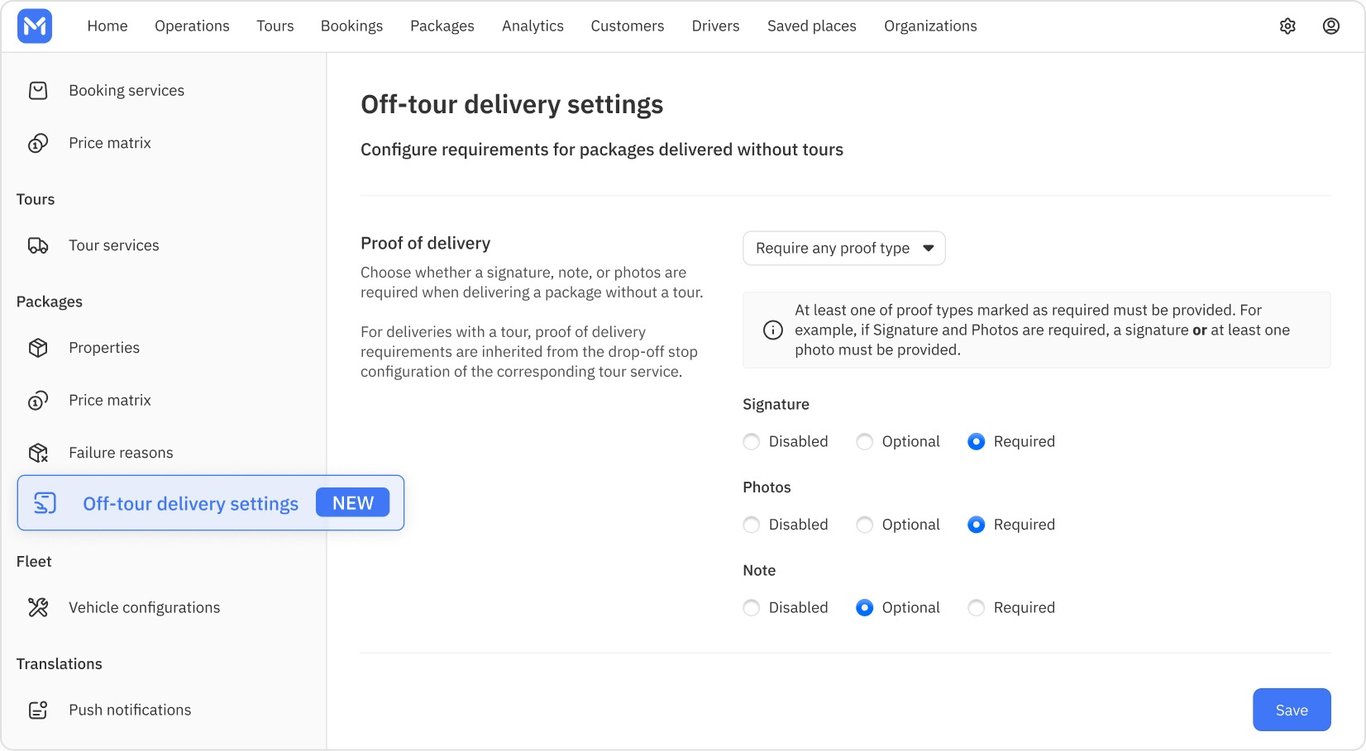Image resolution: width=1366 pixels, height=751 pixels.
Task: Open Saved places in top navigation
Action: [x=812, y=26]
